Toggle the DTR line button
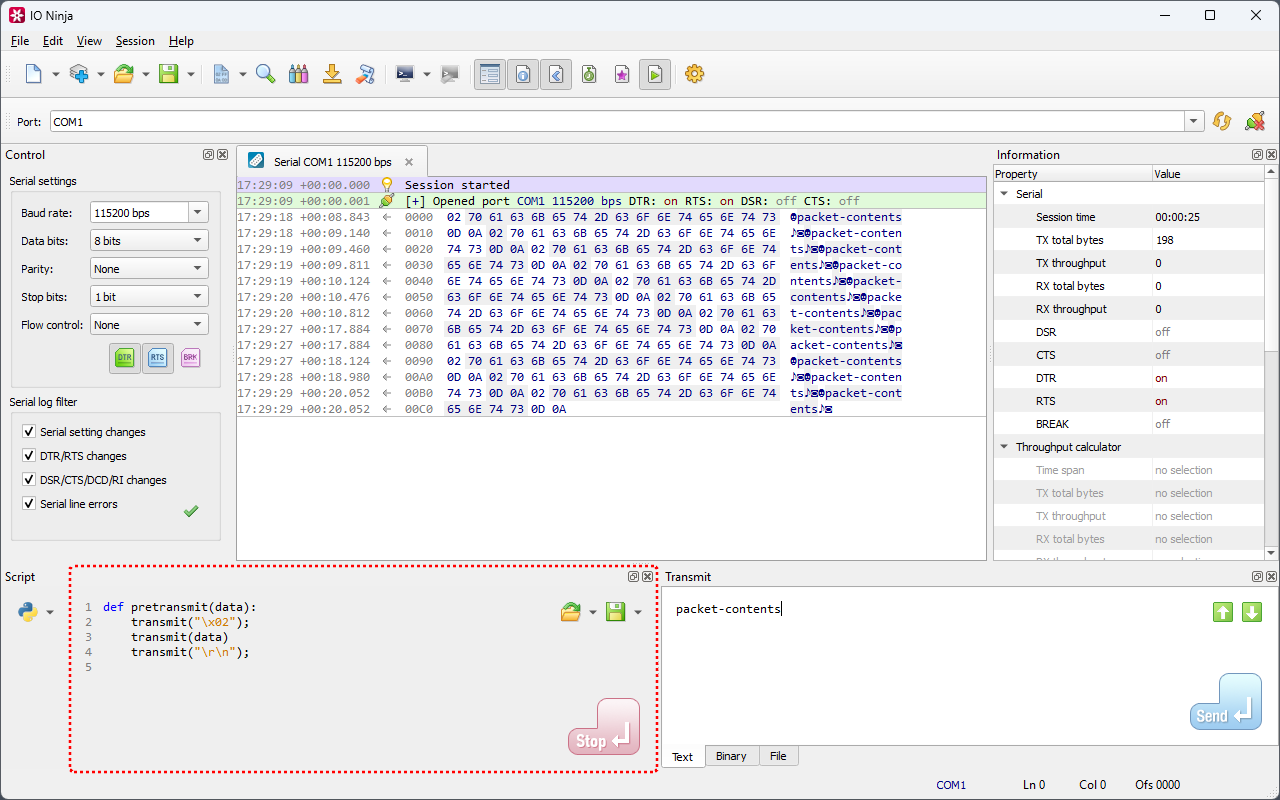The width and height of the screenshot is (1280, 800). tap(125, 357)
